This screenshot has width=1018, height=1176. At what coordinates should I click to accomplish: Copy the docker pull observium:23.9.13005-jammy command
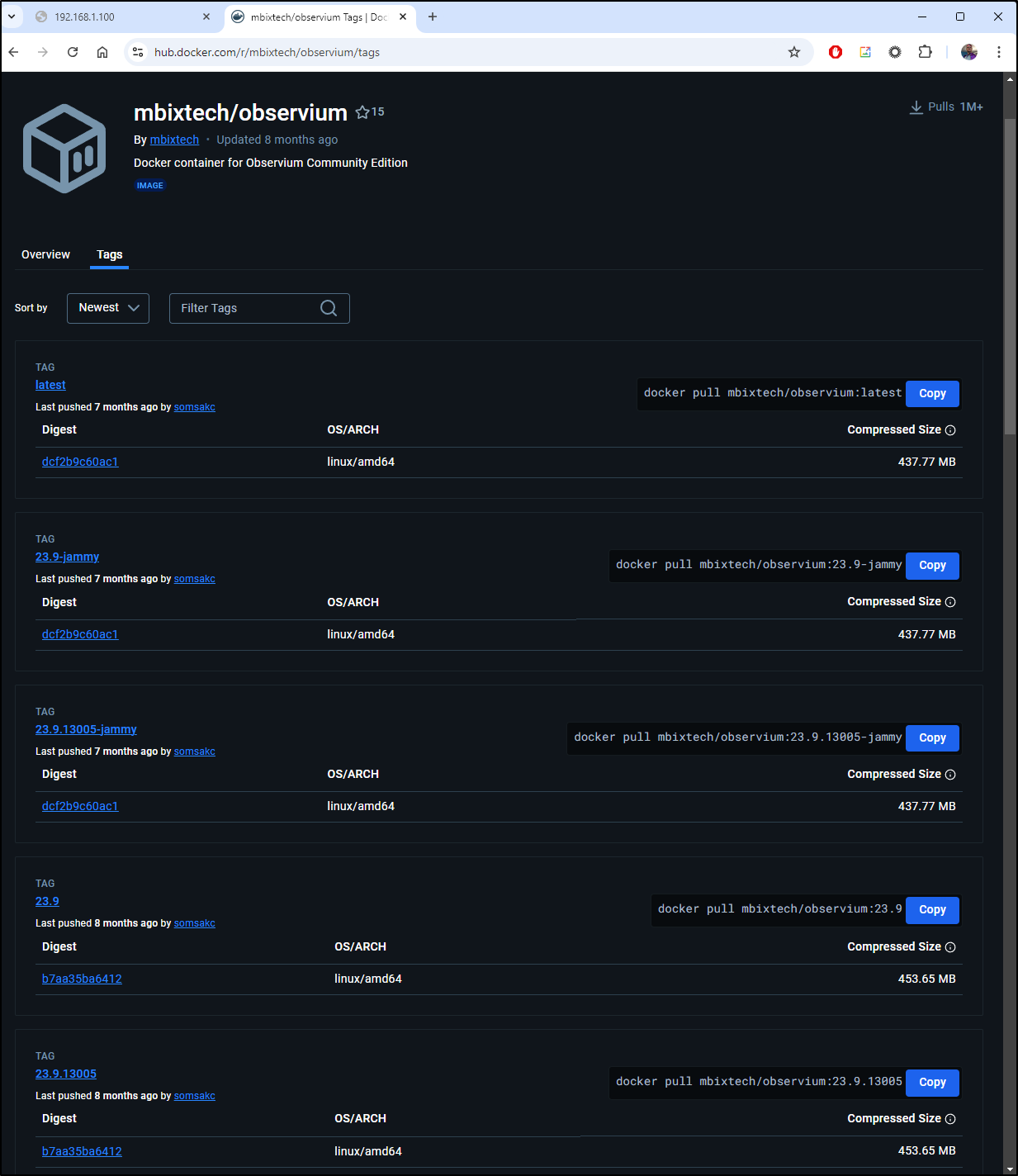pos(932,738)
